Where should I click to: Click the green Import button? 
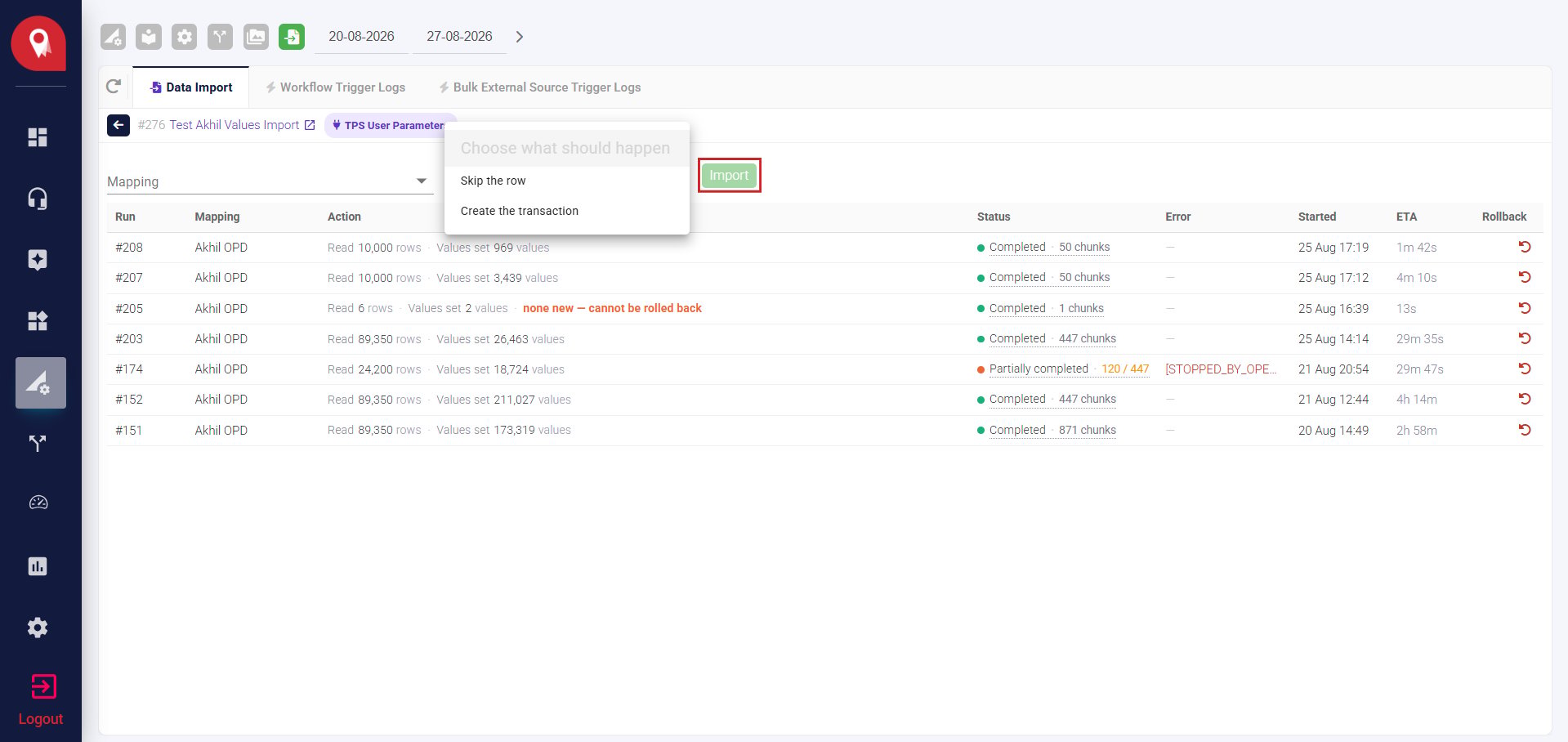(729, 175)
